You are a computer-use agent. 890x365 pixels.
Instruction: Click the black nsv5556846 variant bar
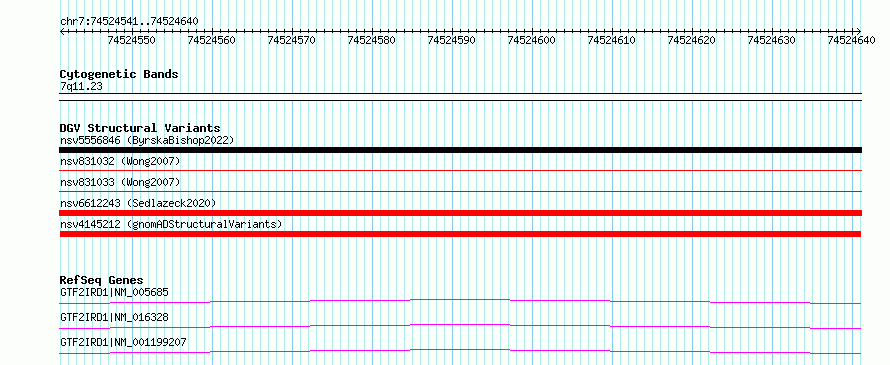[460, 150]
